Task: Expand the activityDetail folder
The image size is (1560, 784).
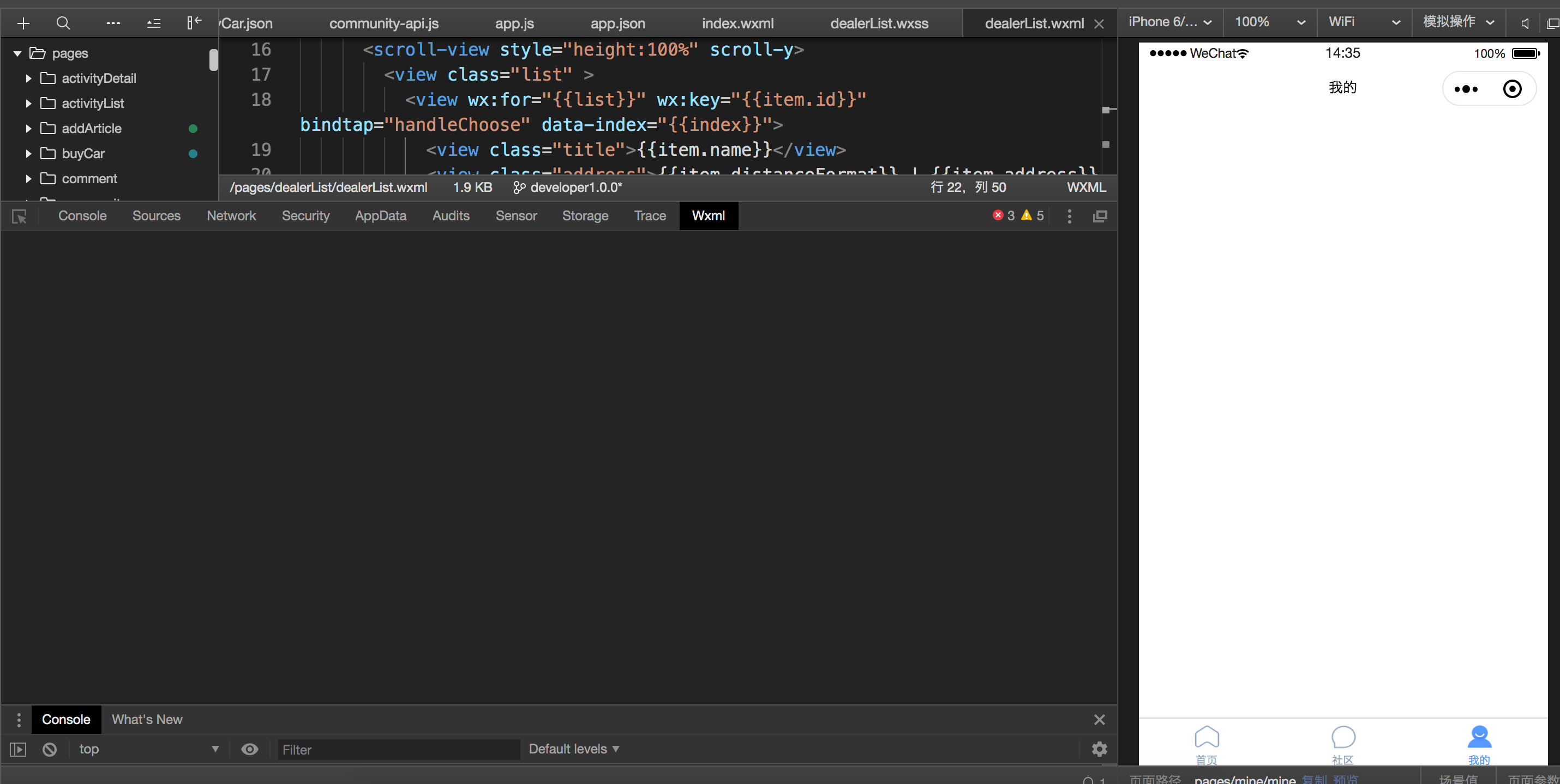Action: (x=28, y=78)
